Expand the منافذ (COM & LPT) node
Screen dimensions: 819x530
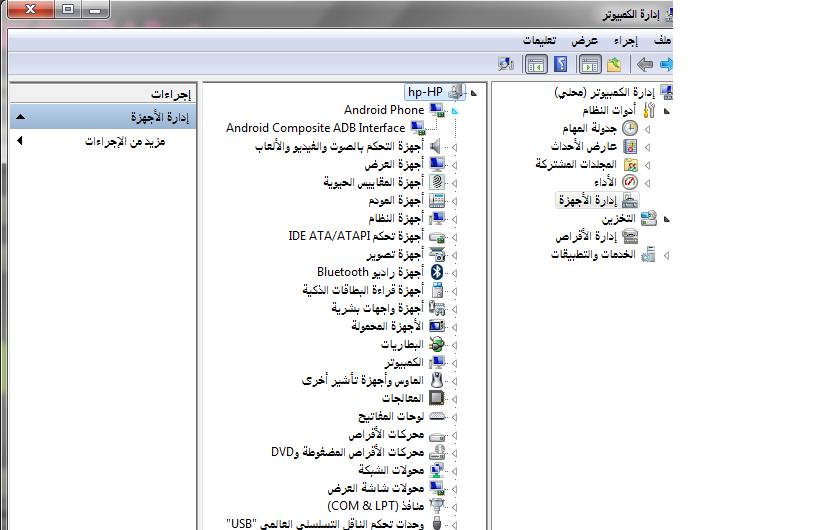pyautogui.click(x=454, y=507)
